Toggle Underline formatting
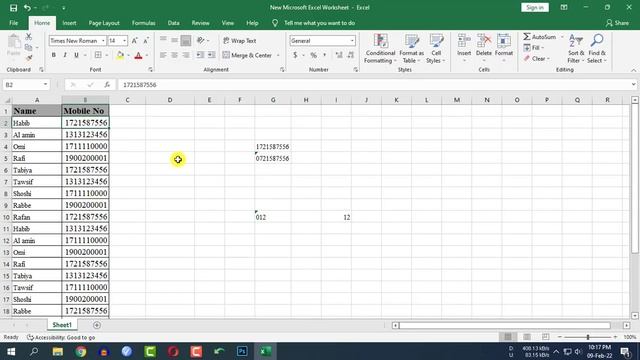The width and height of the screenshot is (640, 360). (76, 55)
